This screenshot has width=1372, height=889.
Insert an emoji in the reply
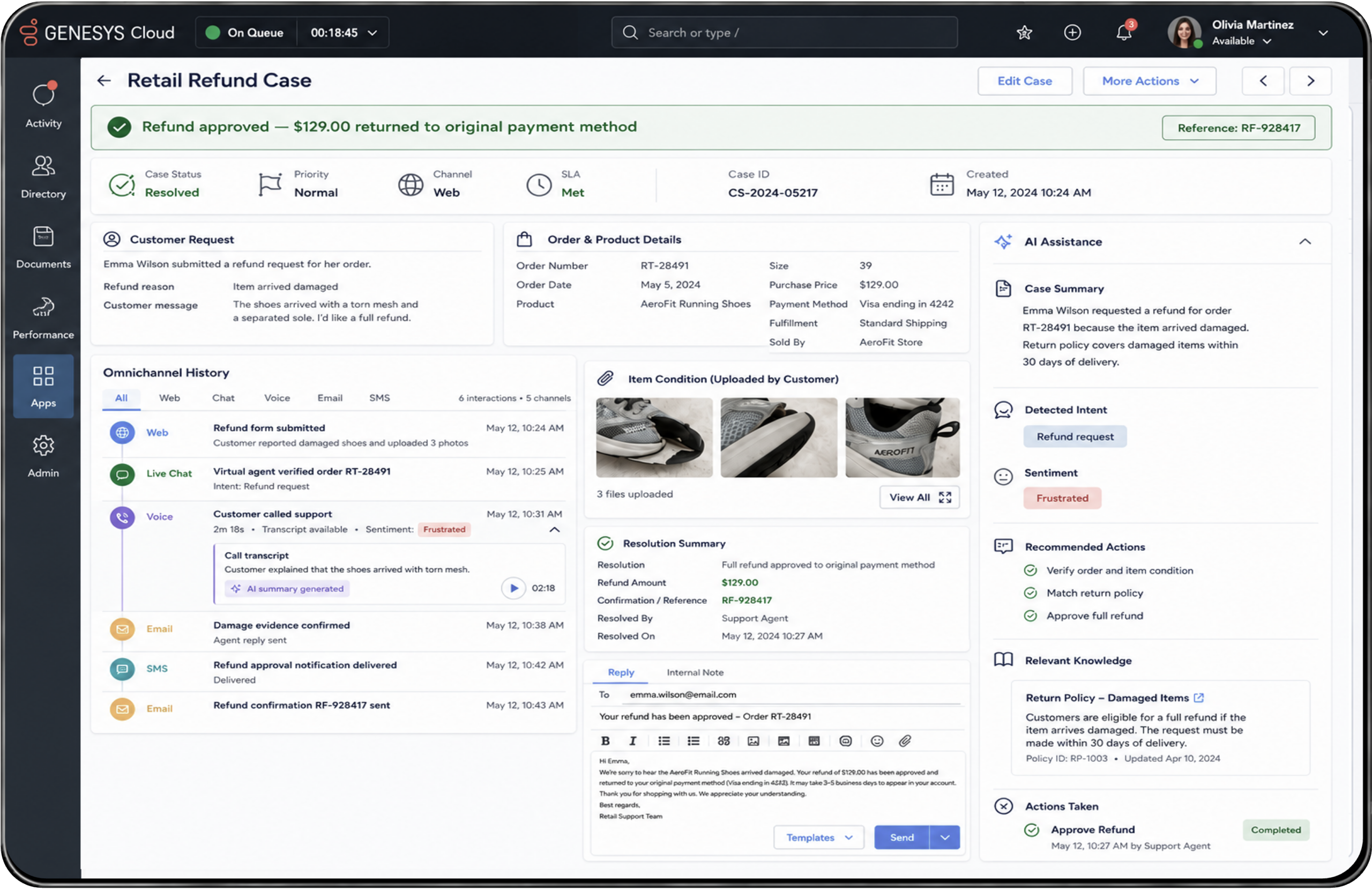click(x=876, y=740)
